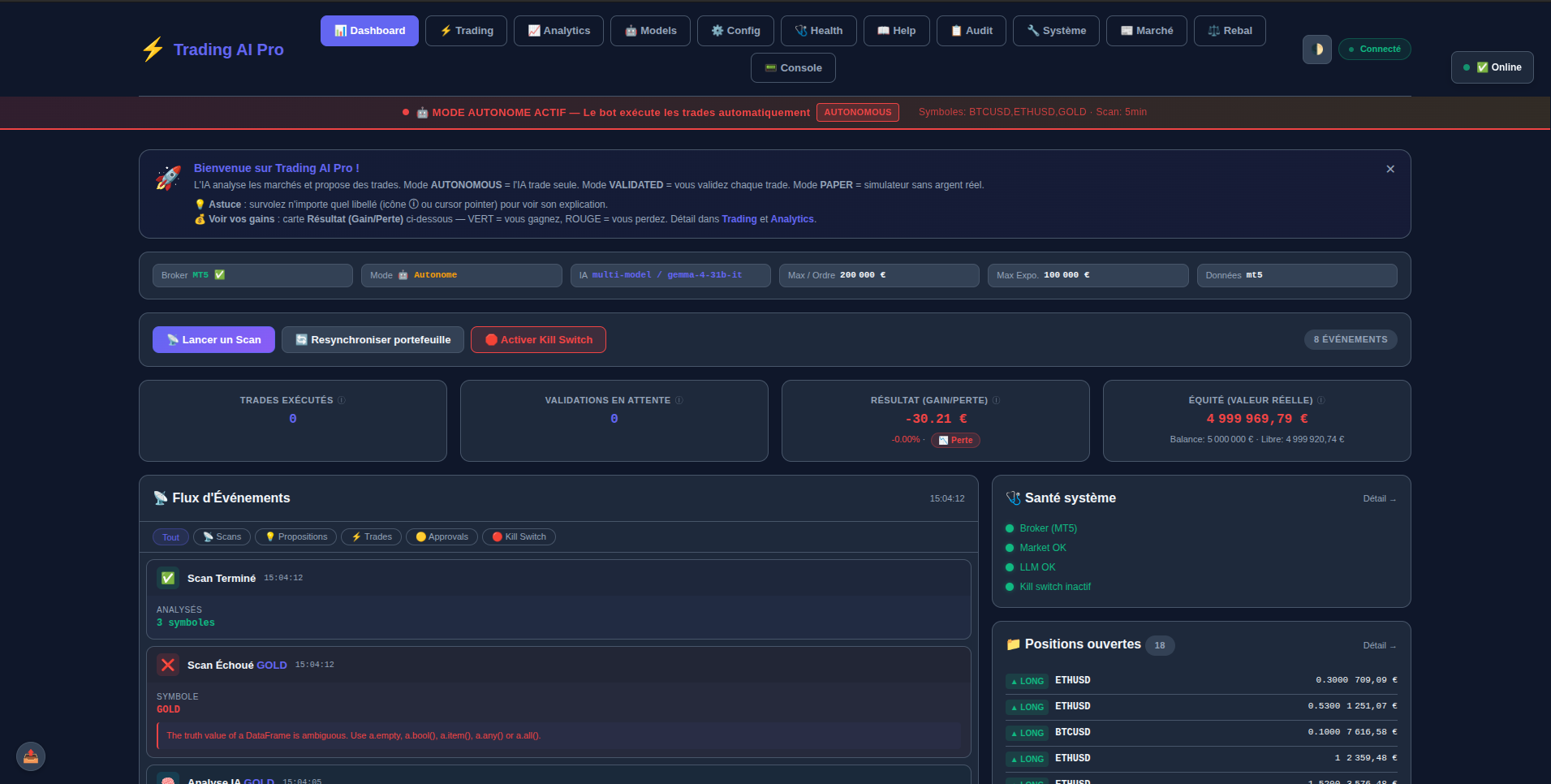Click Resynchroniser portefeuille button
The image size is (1551, 784).
tap(373, 340)
